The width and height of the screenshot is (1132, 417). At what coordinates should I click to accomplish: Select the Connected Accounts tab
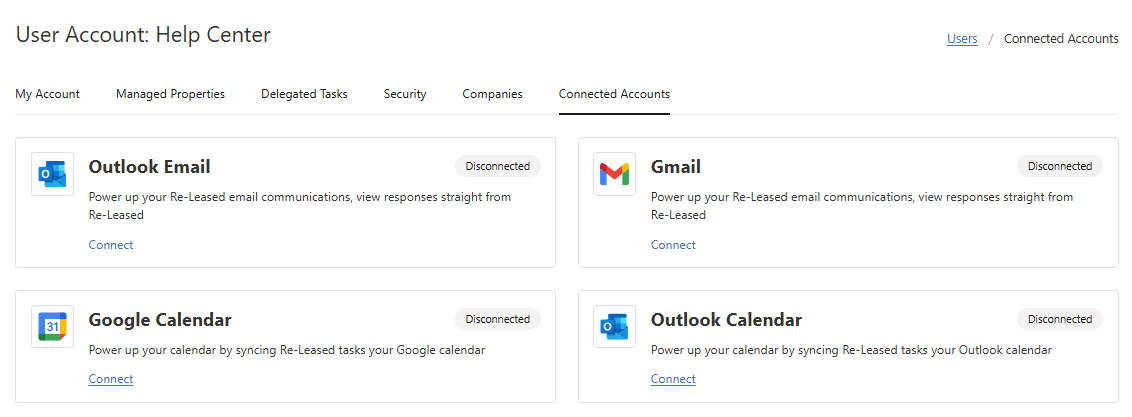[614, 94]
